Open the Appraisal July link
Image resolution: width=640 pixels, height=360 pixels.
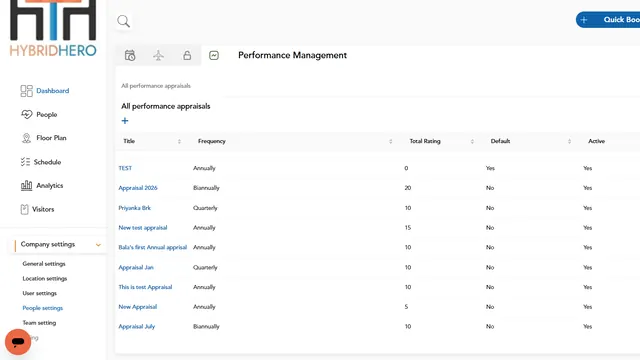[x=137, y=327]
